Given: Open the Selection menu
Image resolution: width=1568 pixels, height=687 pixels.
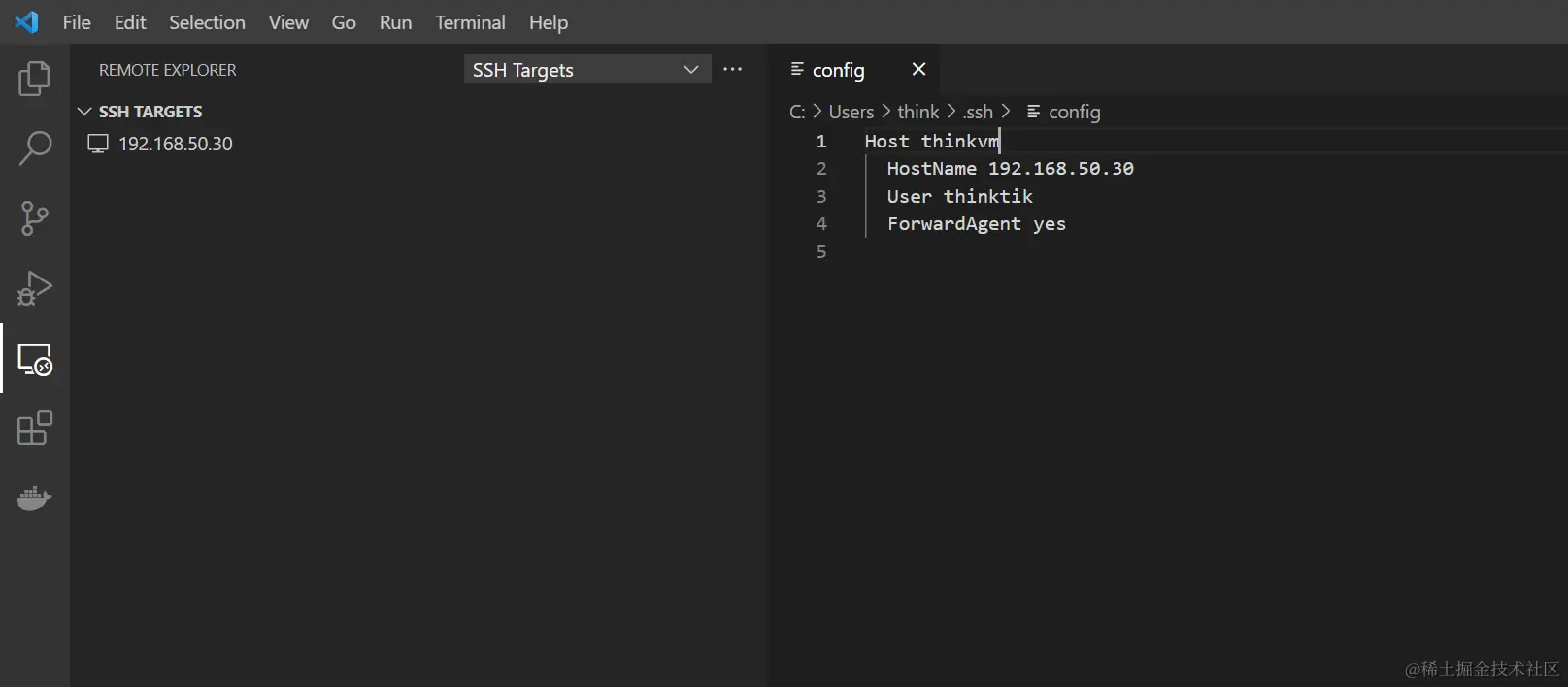Looking at the screenshot, I should [207, 22].
